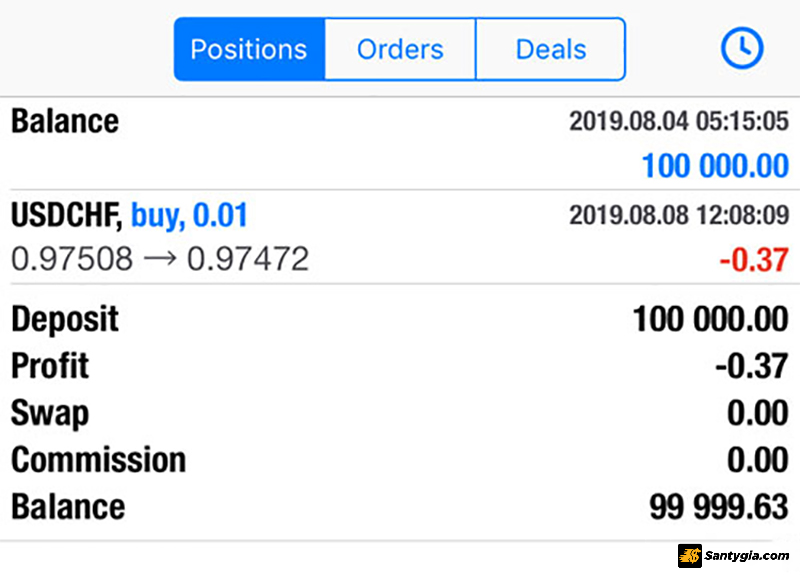Switch to the Positions tab
This screenshot has height=581, width=800.
(249, 49)
